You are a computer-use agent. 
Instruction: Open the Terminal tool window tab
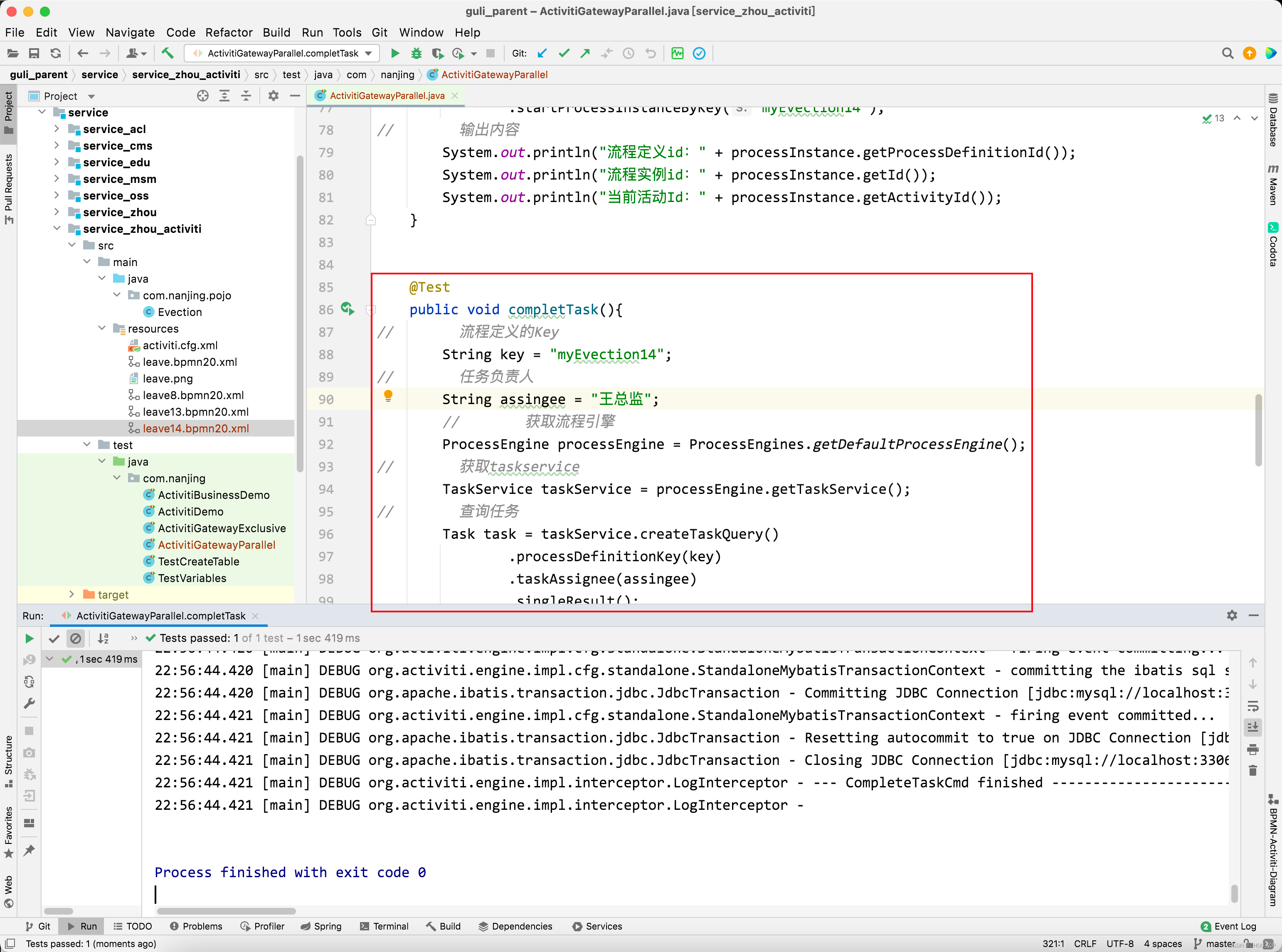(385, 926)
